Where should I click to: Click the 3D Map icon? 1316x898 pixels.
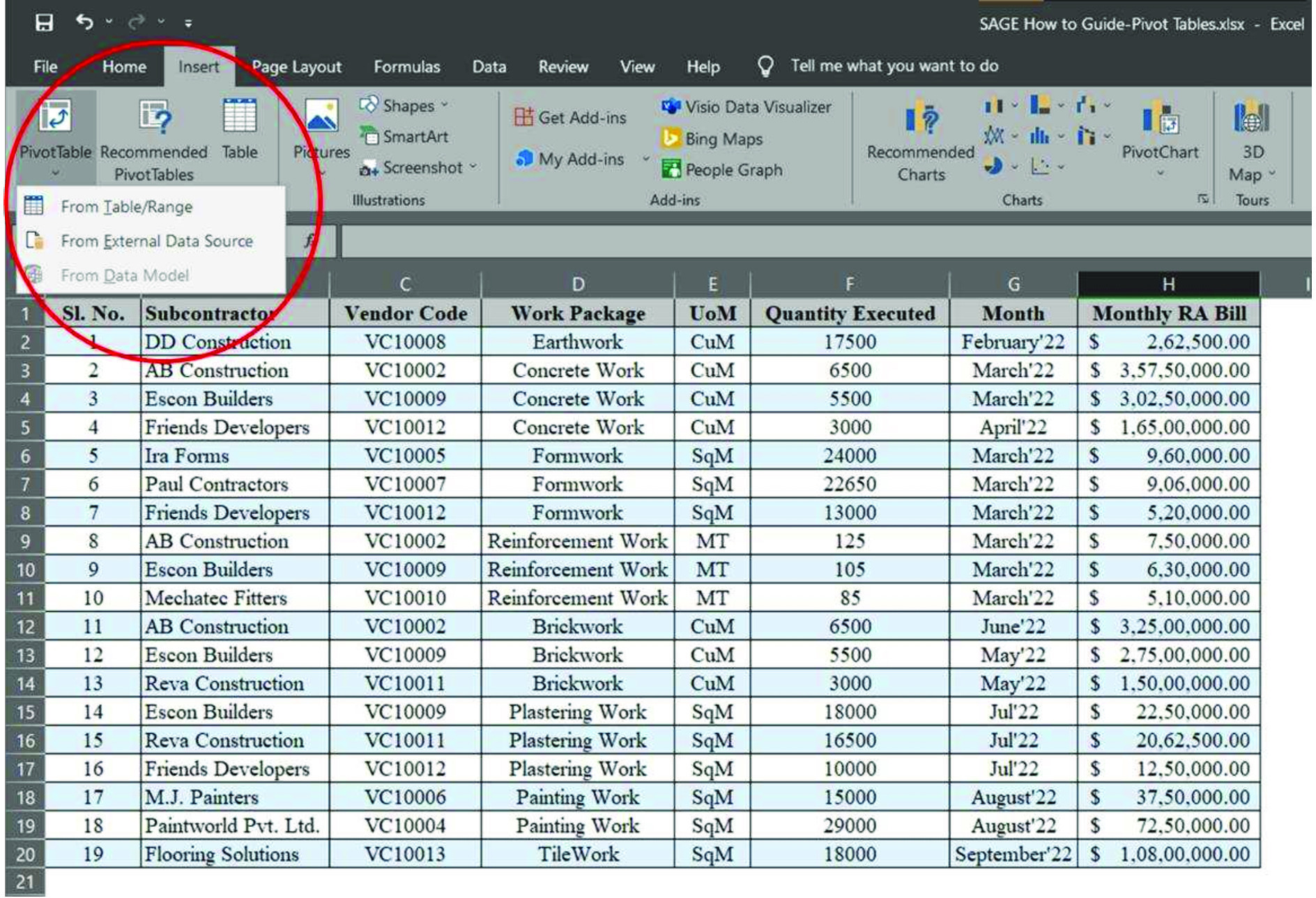[1251, 117]
